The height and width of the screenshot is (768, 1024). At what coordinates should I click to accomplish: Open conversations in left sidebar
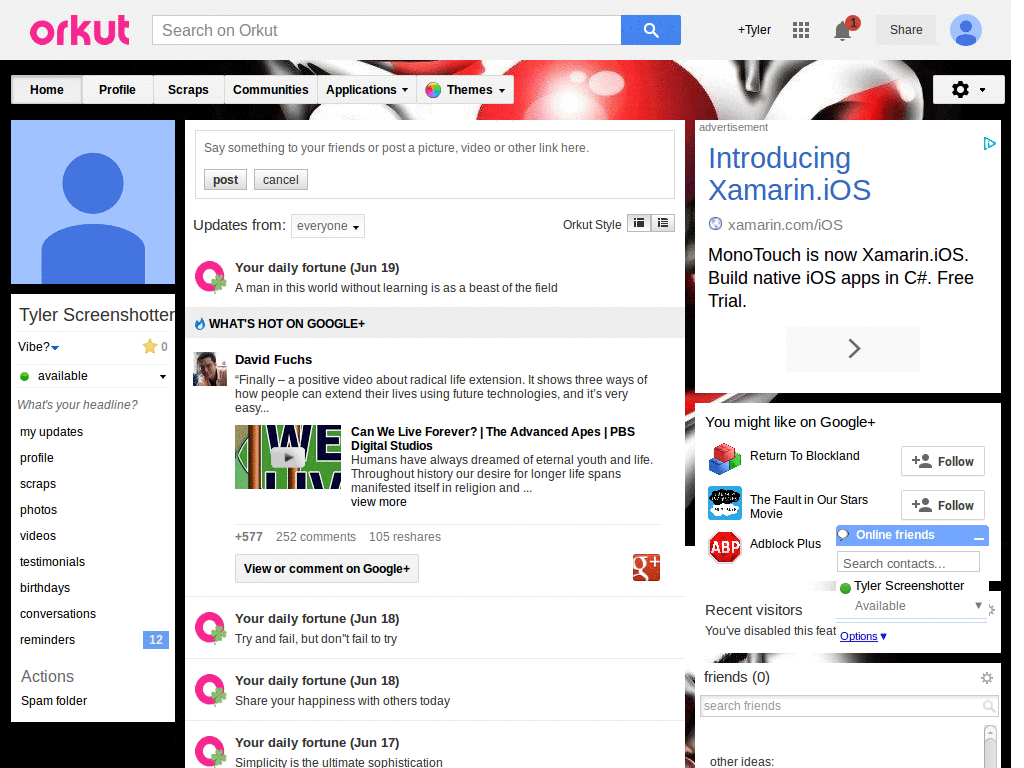tap(57, 614)
